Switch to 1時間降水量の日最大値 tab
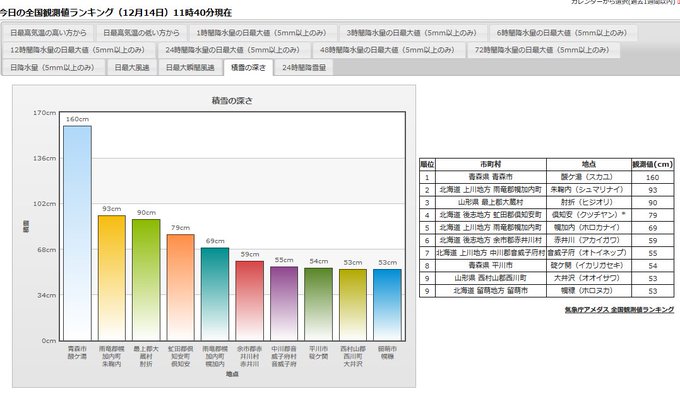Screen dimensions: 680x396 (262, 33)
